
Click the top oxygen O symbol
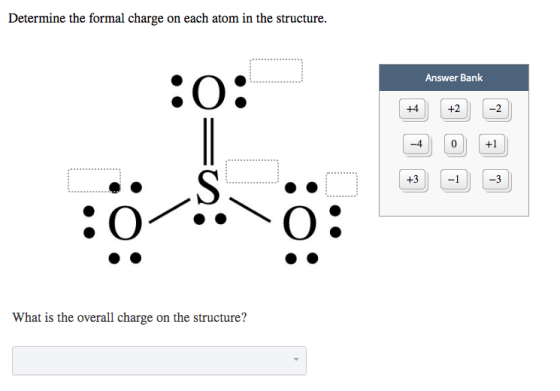209,92
